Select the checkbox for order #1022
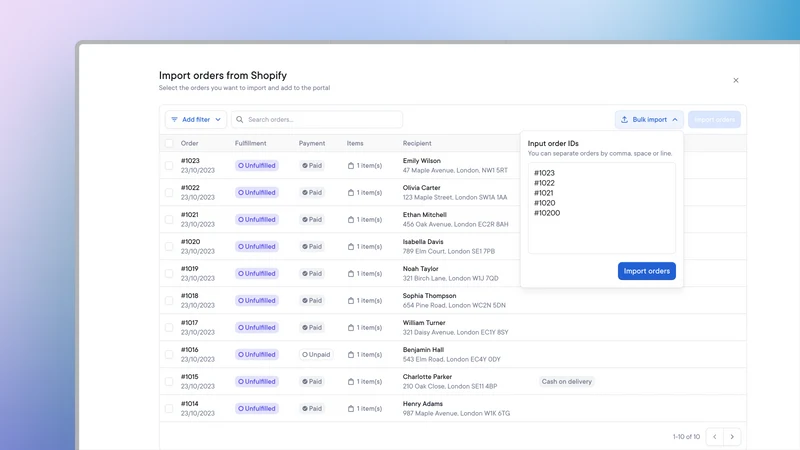The width and height of the screenshot is (800, 450). pos(169,192)
